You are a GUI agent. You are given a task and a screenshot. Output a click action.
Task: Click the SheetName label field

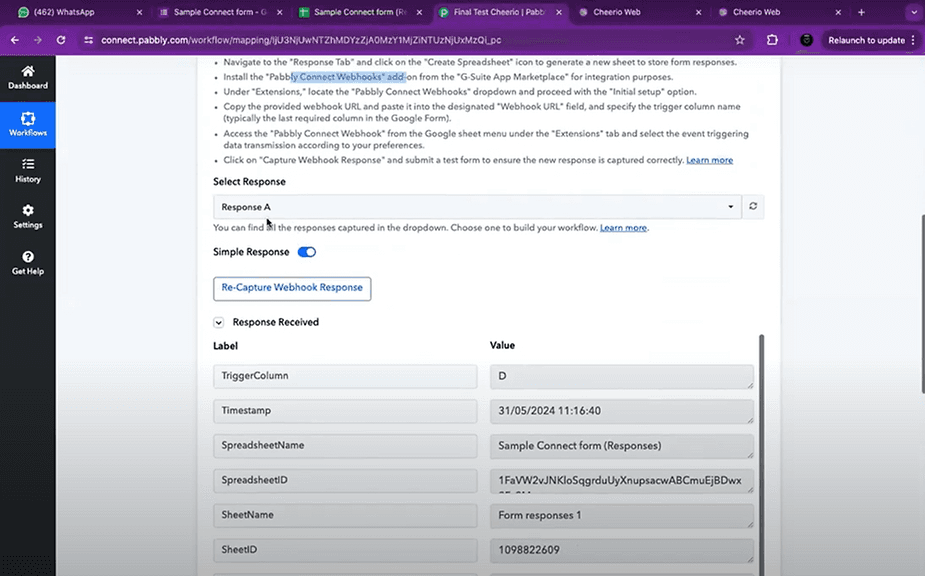point(345,515)
